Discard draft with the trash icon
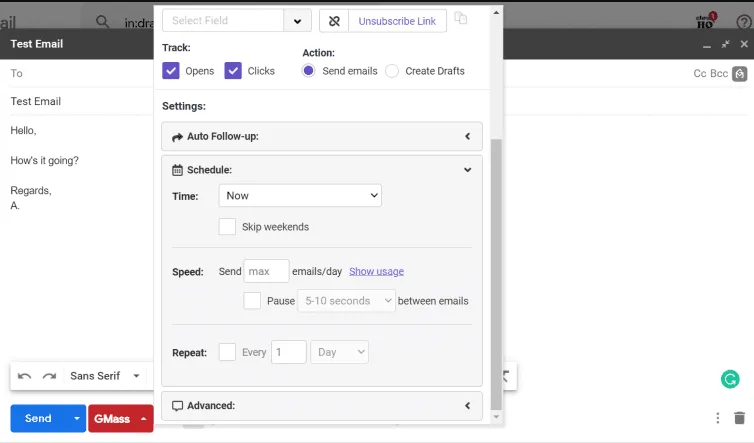Screen dimensions: 754x443 tap(740, 418)
